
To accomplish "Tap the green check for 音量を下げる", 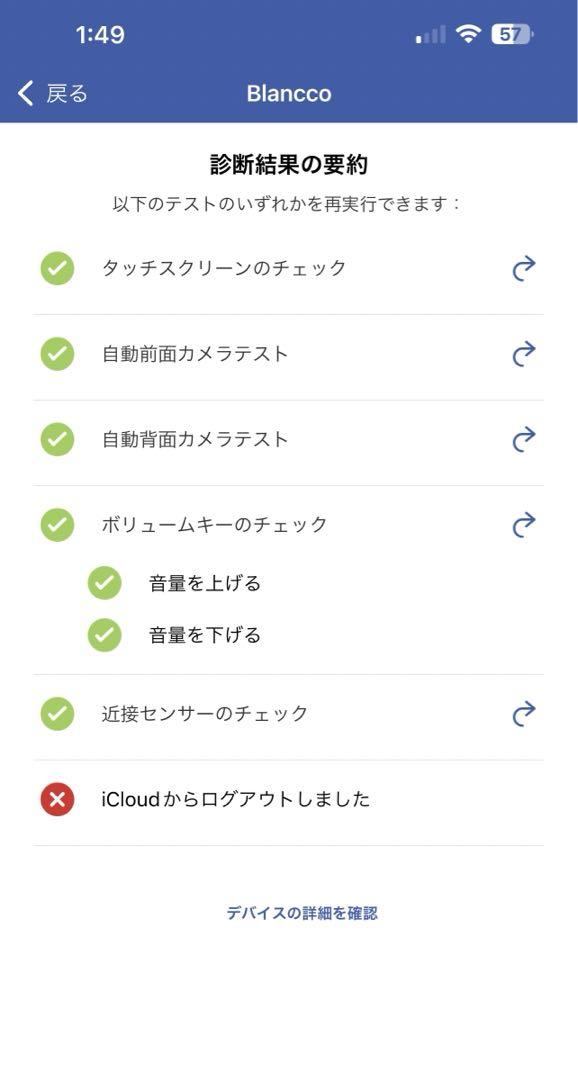I will point(105,634).
